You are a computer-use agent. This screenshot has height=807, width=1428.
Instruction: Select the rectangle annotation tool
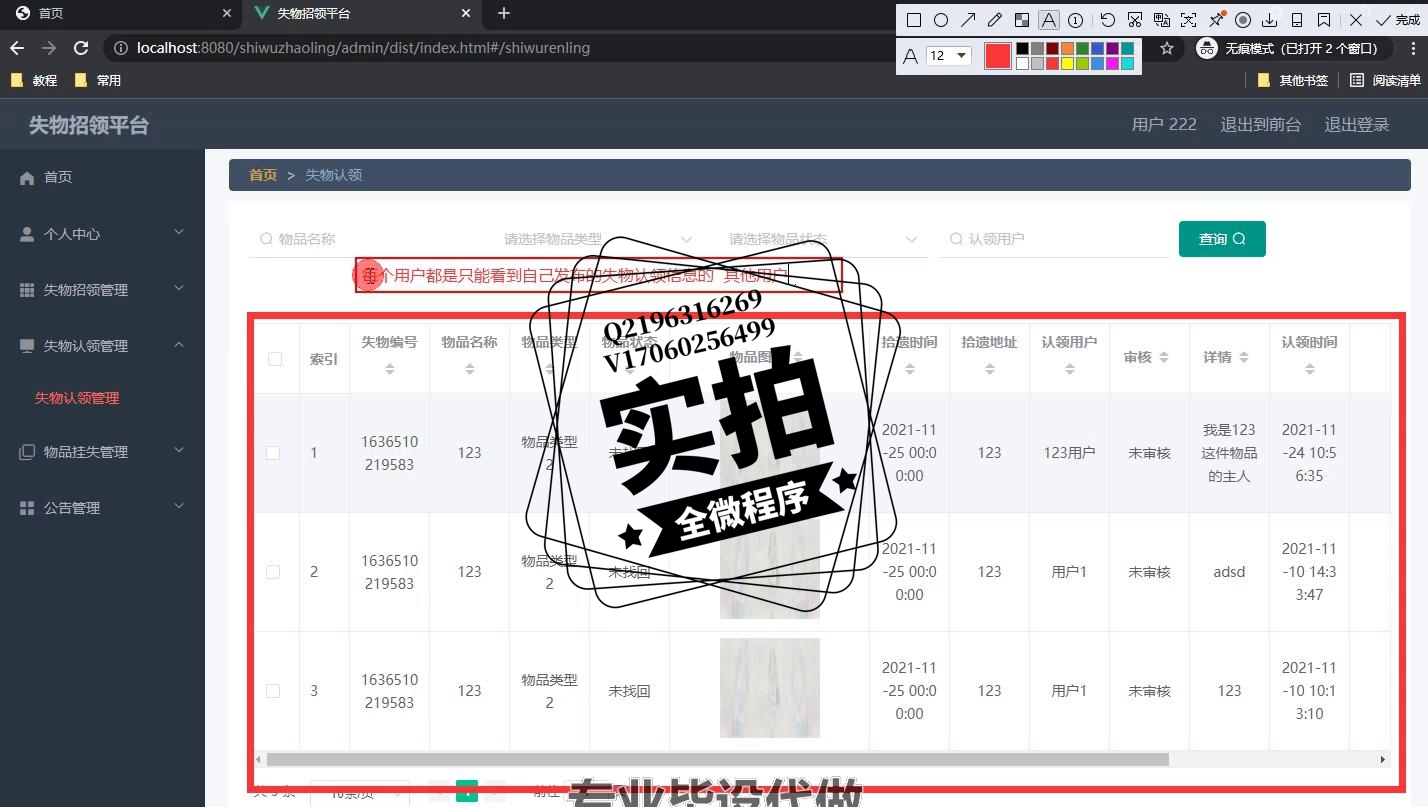point(914,20)
